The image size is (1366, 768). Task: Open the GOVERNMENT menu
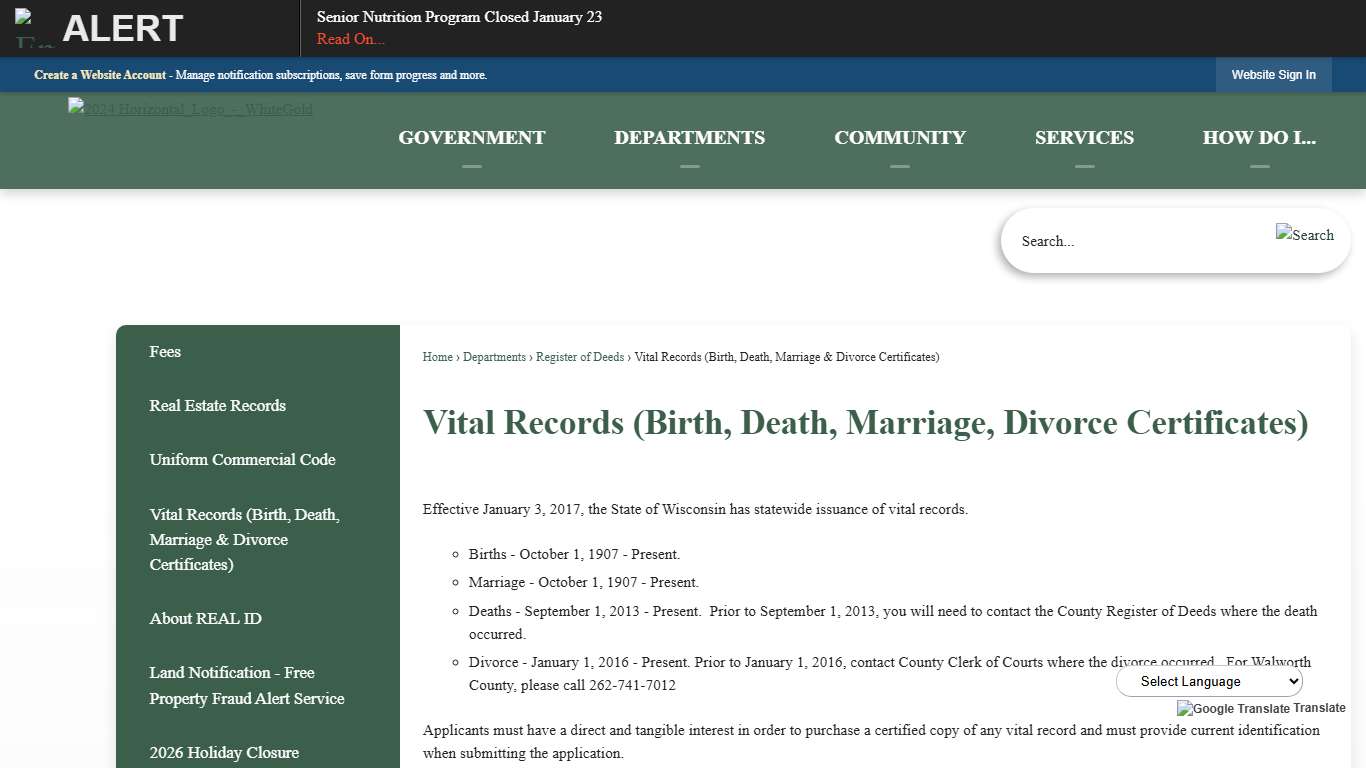point(471,137)
